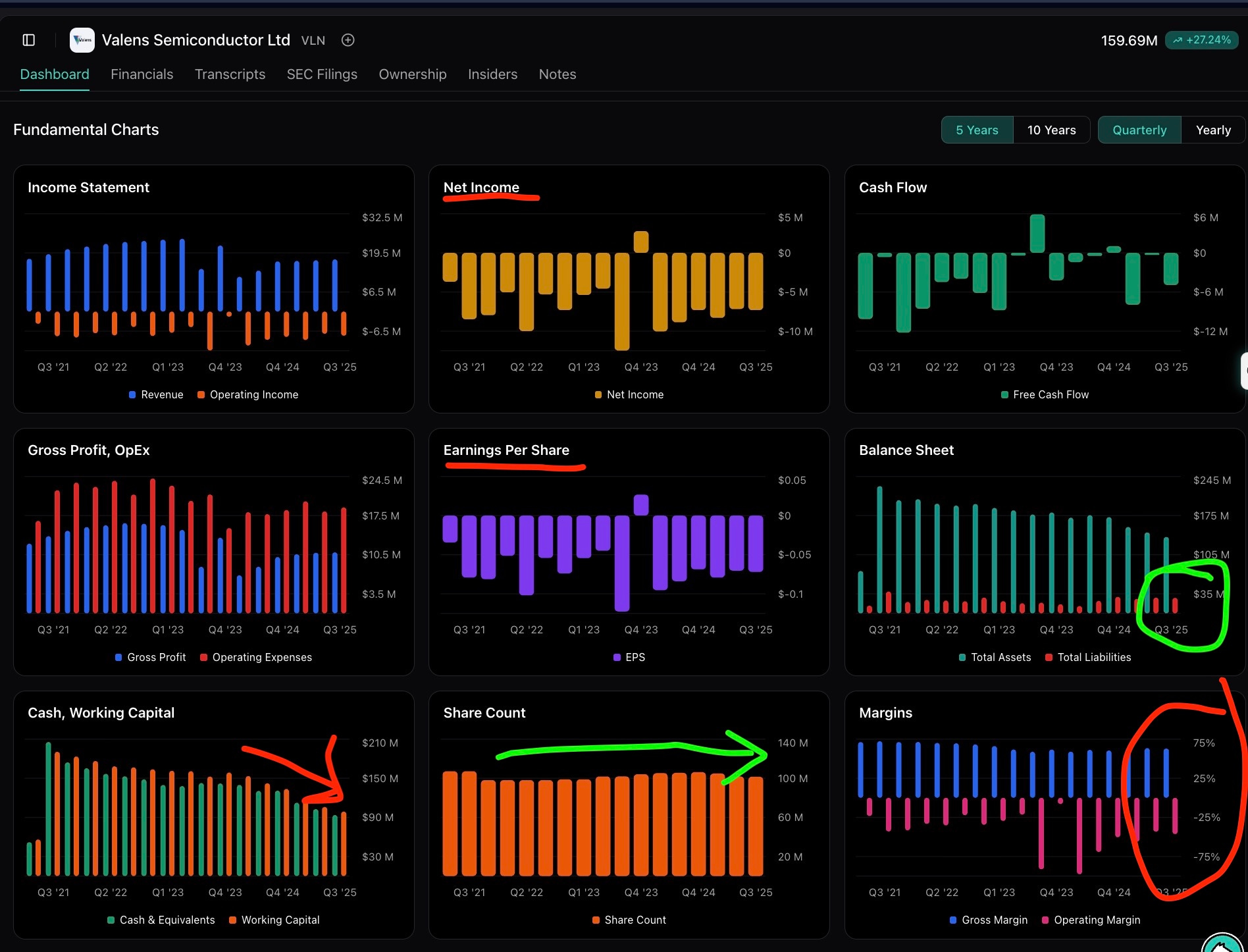
Task: Add VLN to watchlist with plus icon
Action: (x=348, y=40)
